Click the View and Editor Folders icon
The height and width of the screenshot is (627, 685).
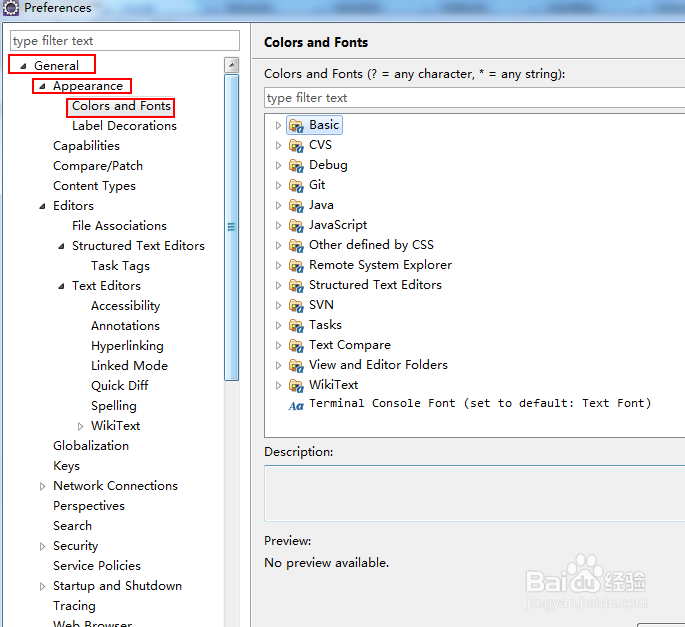pos(296,365)
